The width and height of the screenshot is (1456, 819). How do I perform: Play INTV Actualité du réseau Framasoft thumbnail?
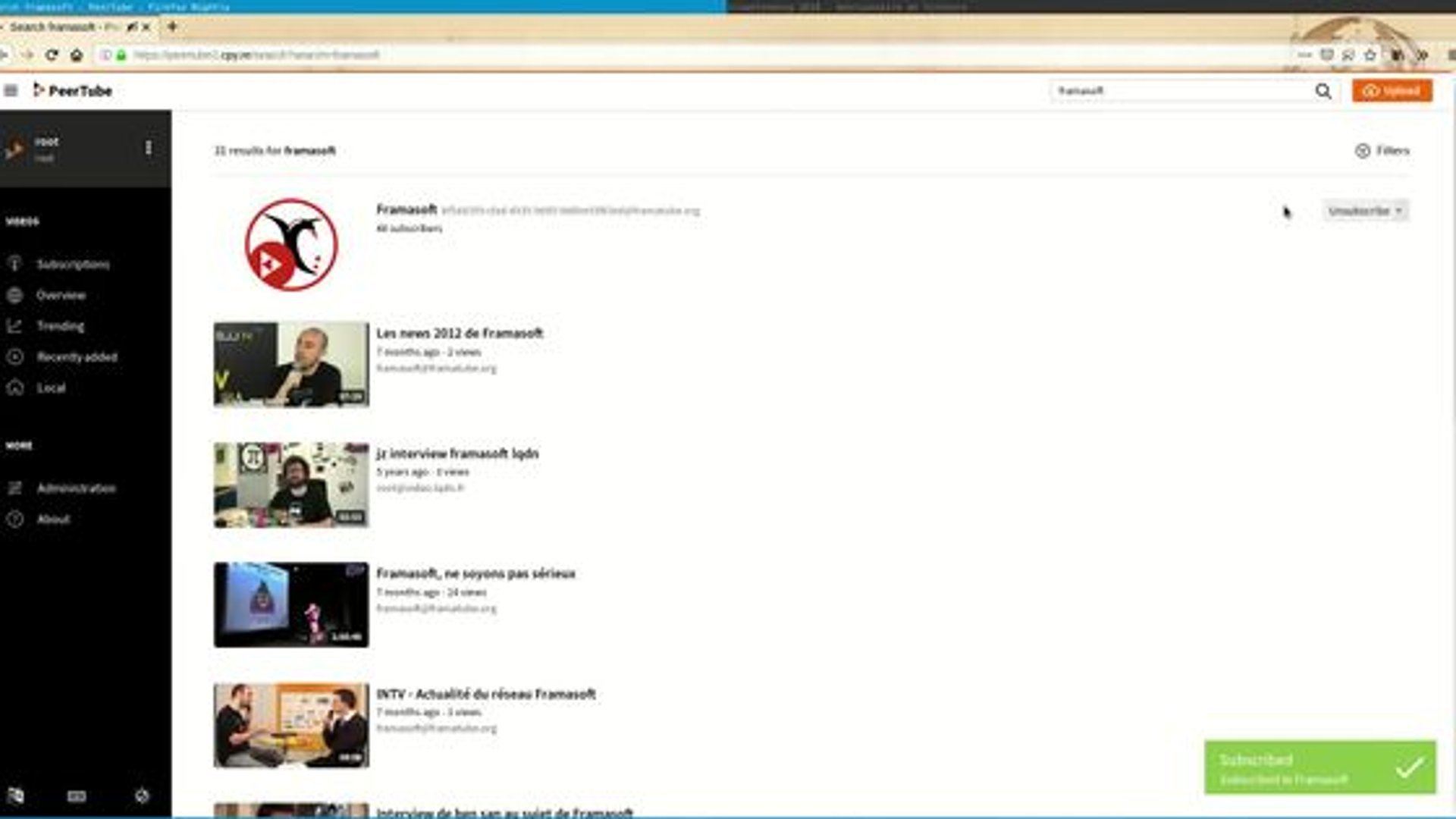tap(291, 725)
